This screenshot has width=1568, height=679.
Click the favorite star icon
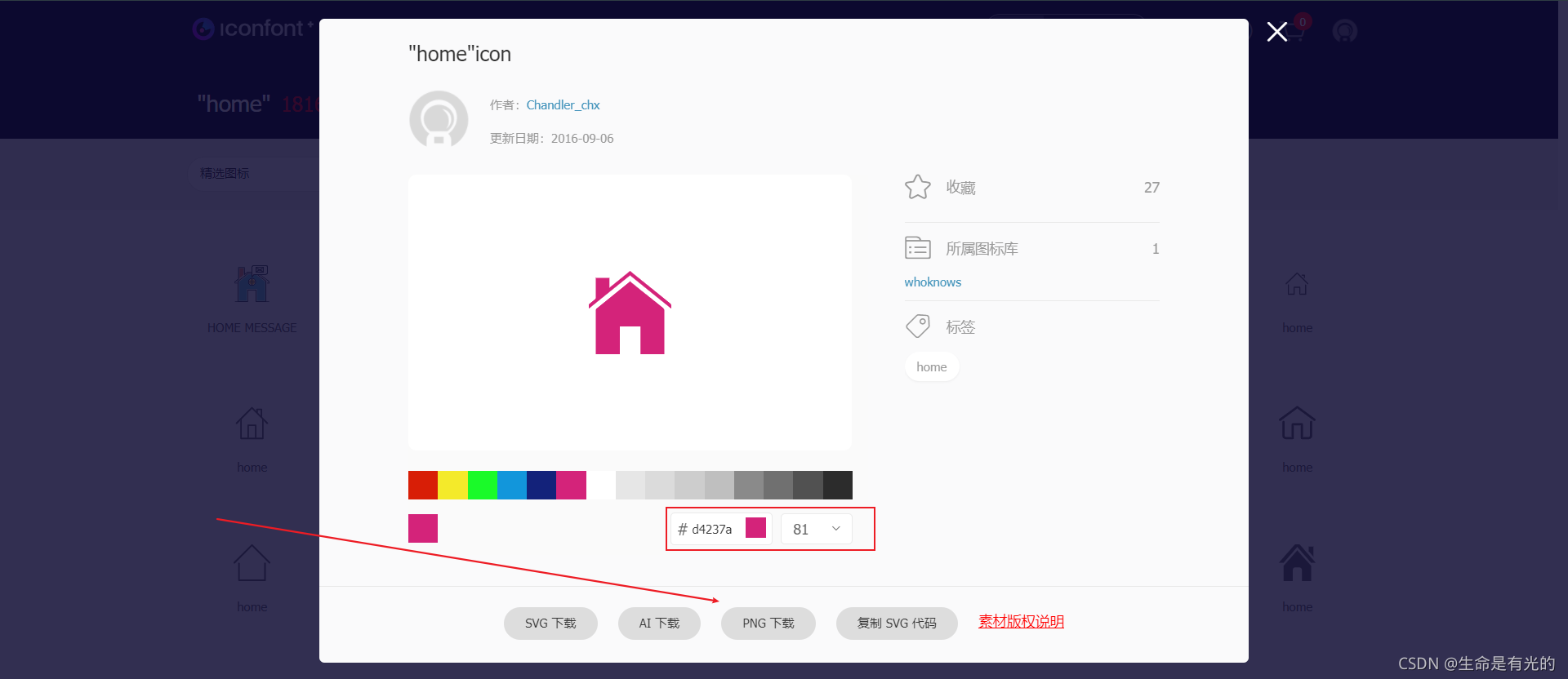click(x=918, y=187)
